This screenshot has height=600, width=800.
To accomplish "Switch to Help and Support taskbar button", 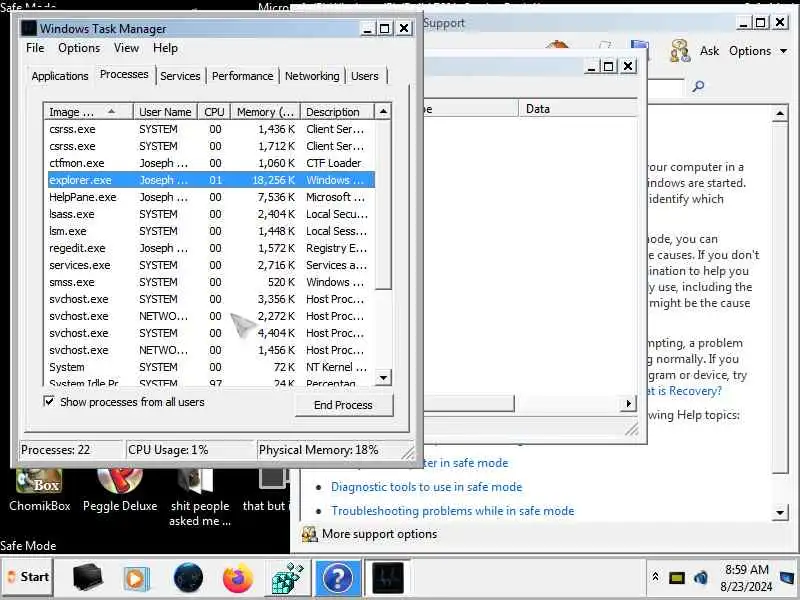I will click(337, 578).
